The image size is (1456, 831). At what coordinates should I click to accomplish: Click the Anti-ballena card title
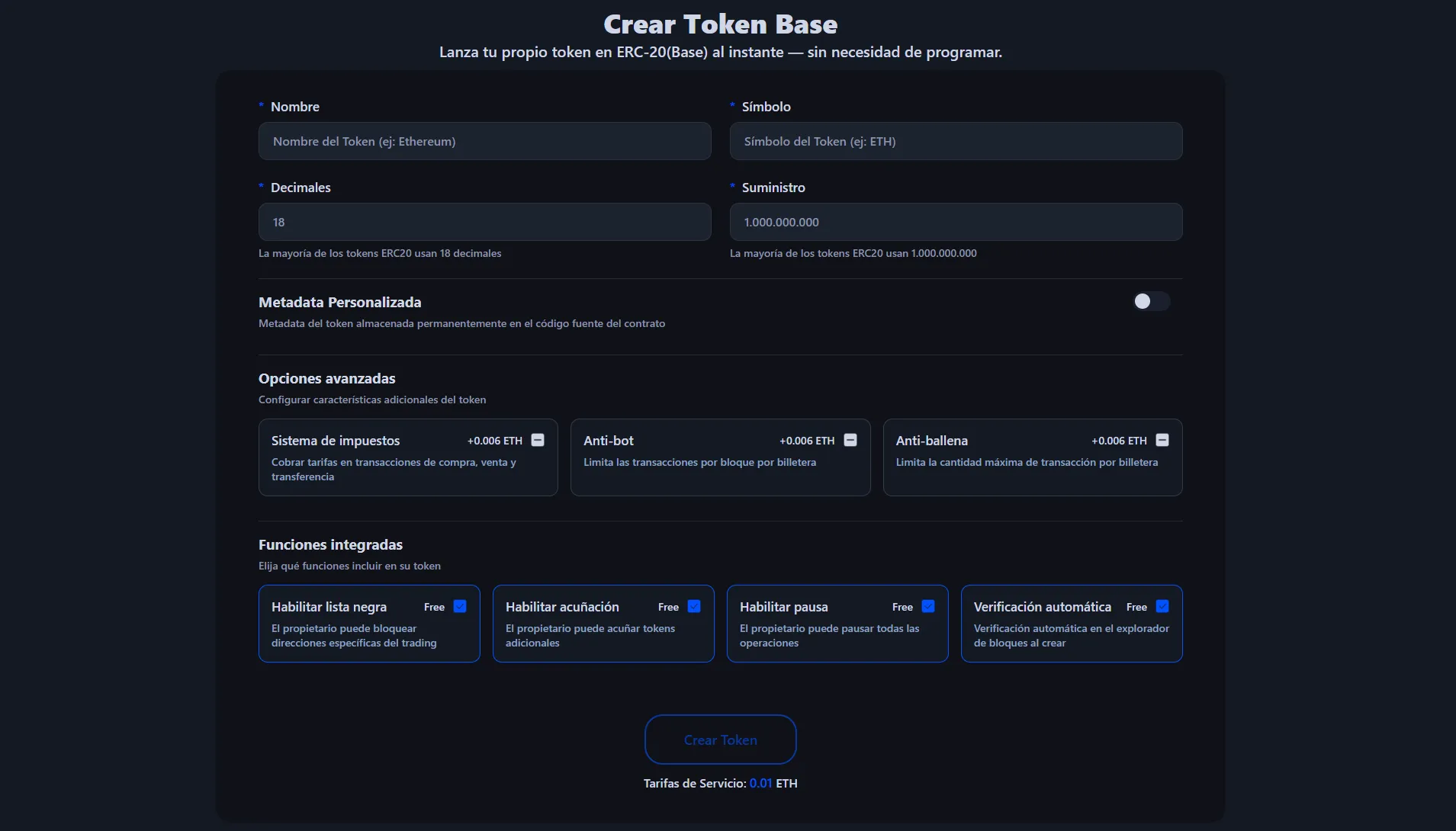931,441
